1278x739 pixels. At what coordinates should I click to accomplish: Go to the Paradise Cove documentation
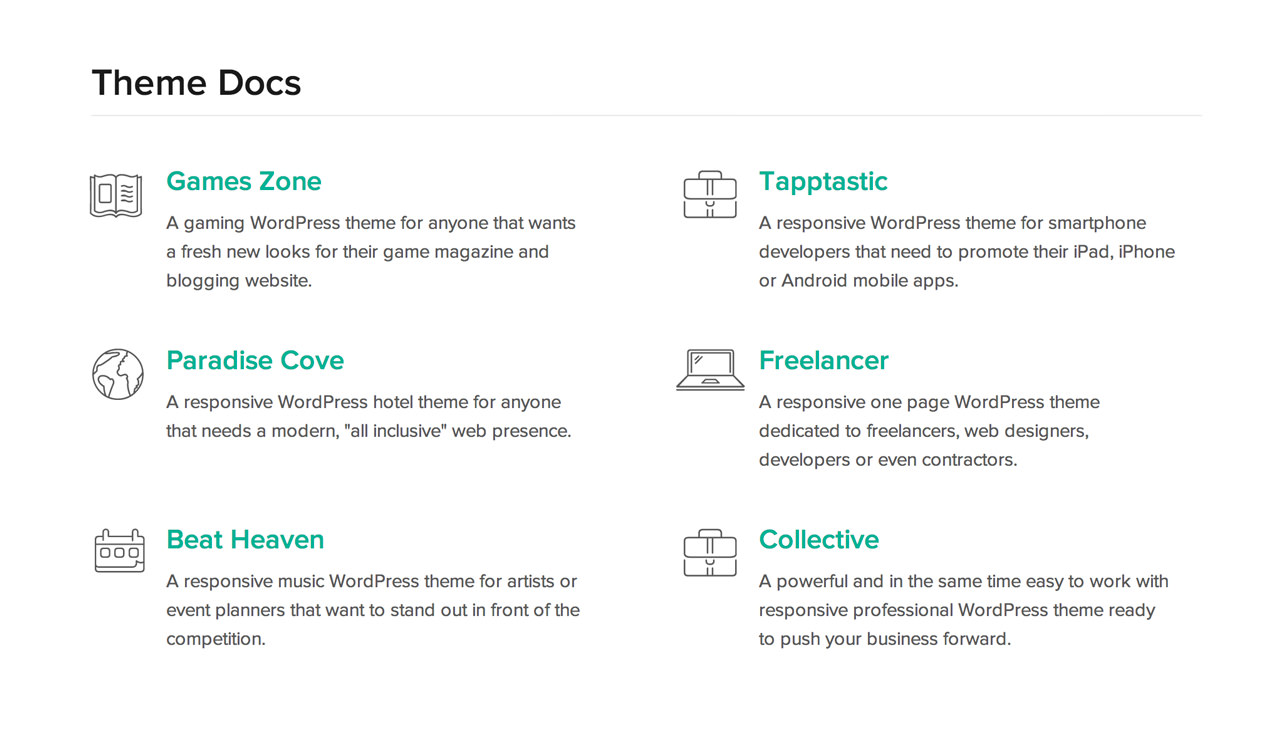coord(255,360)
